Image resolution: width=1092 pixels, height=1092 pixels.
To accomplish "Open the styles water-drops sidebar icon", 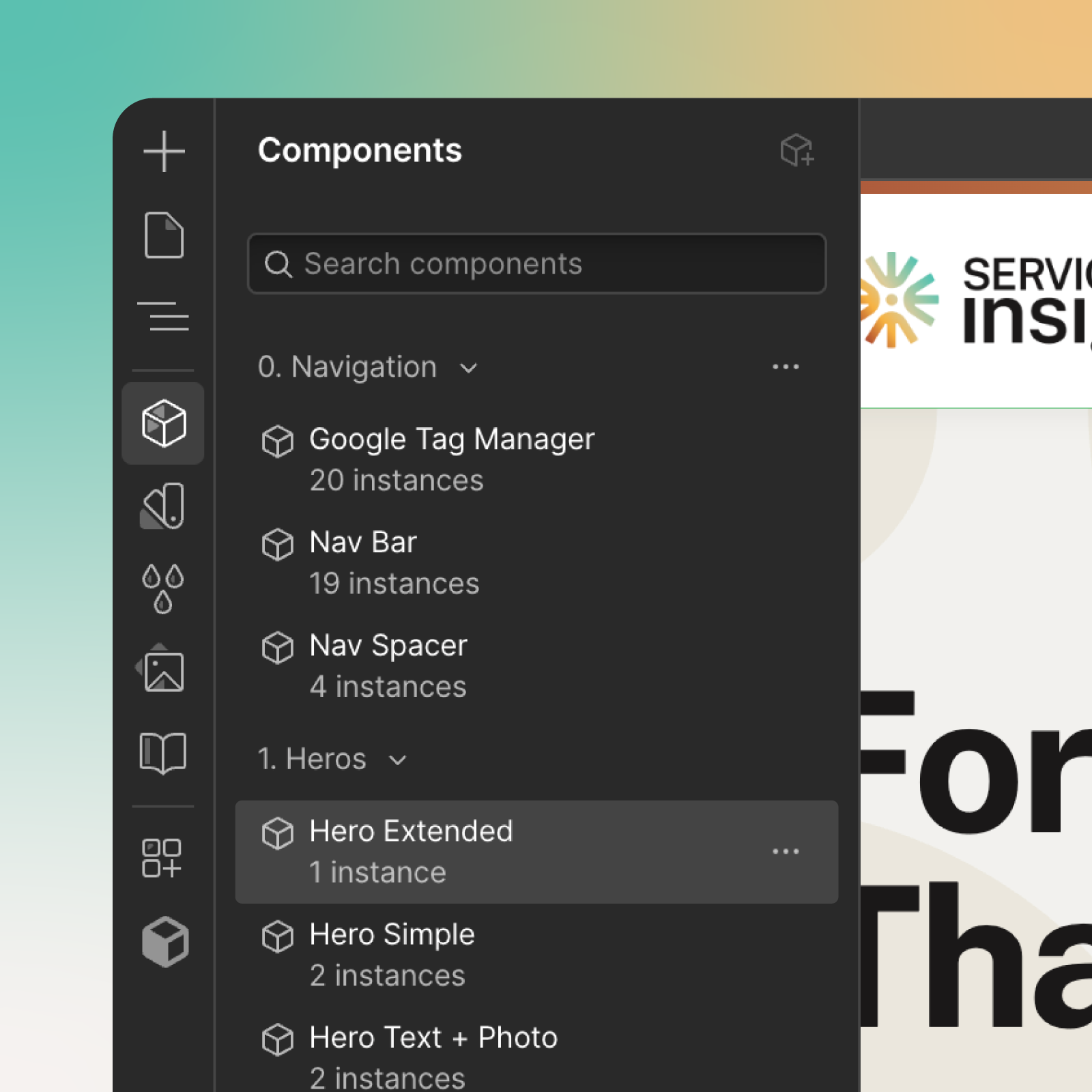I will coord(163,587).
